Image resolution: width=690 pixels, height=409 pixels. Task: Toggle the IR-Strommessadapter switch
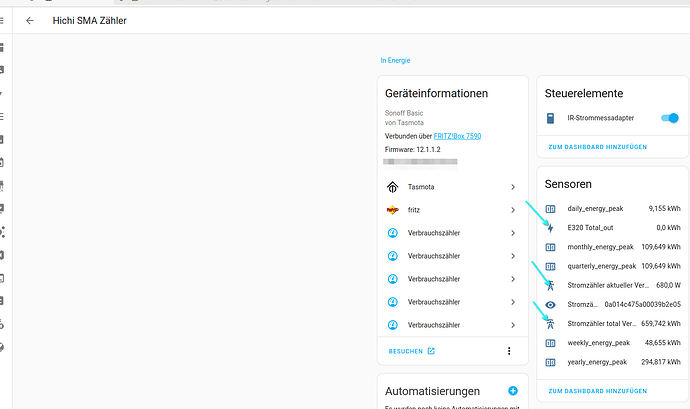pyautogui.click(x=669, y=119)
